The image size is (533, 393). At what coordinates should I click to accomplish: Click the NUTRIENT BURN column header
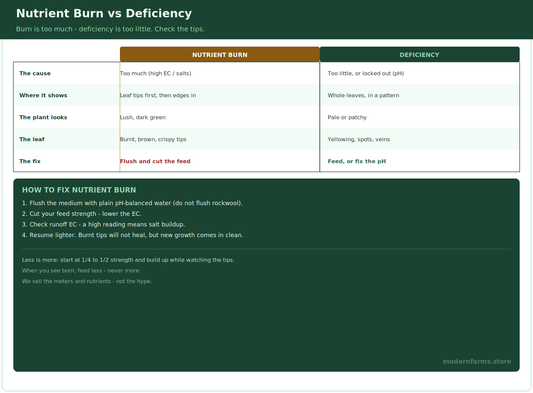click(x=220, y=54)
